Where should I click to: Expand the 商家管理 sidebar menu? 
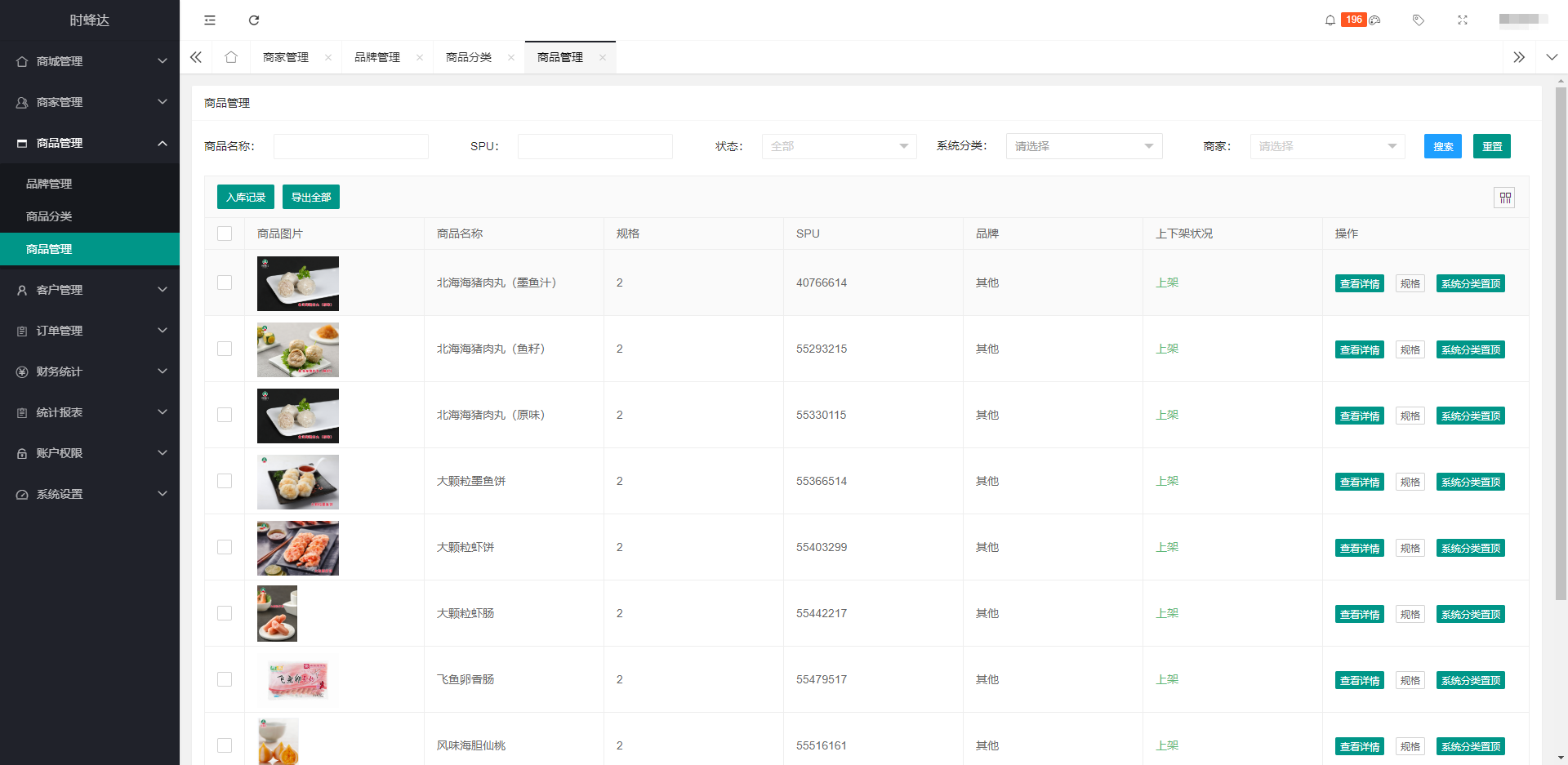point(90,102)
